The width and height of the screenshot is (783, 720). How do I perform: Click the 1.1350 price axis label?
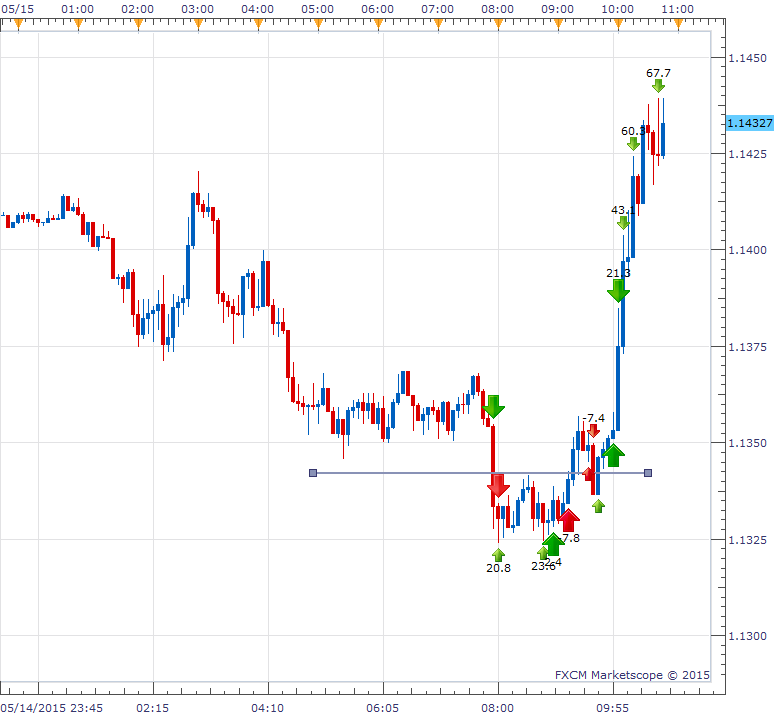[748, 443]
